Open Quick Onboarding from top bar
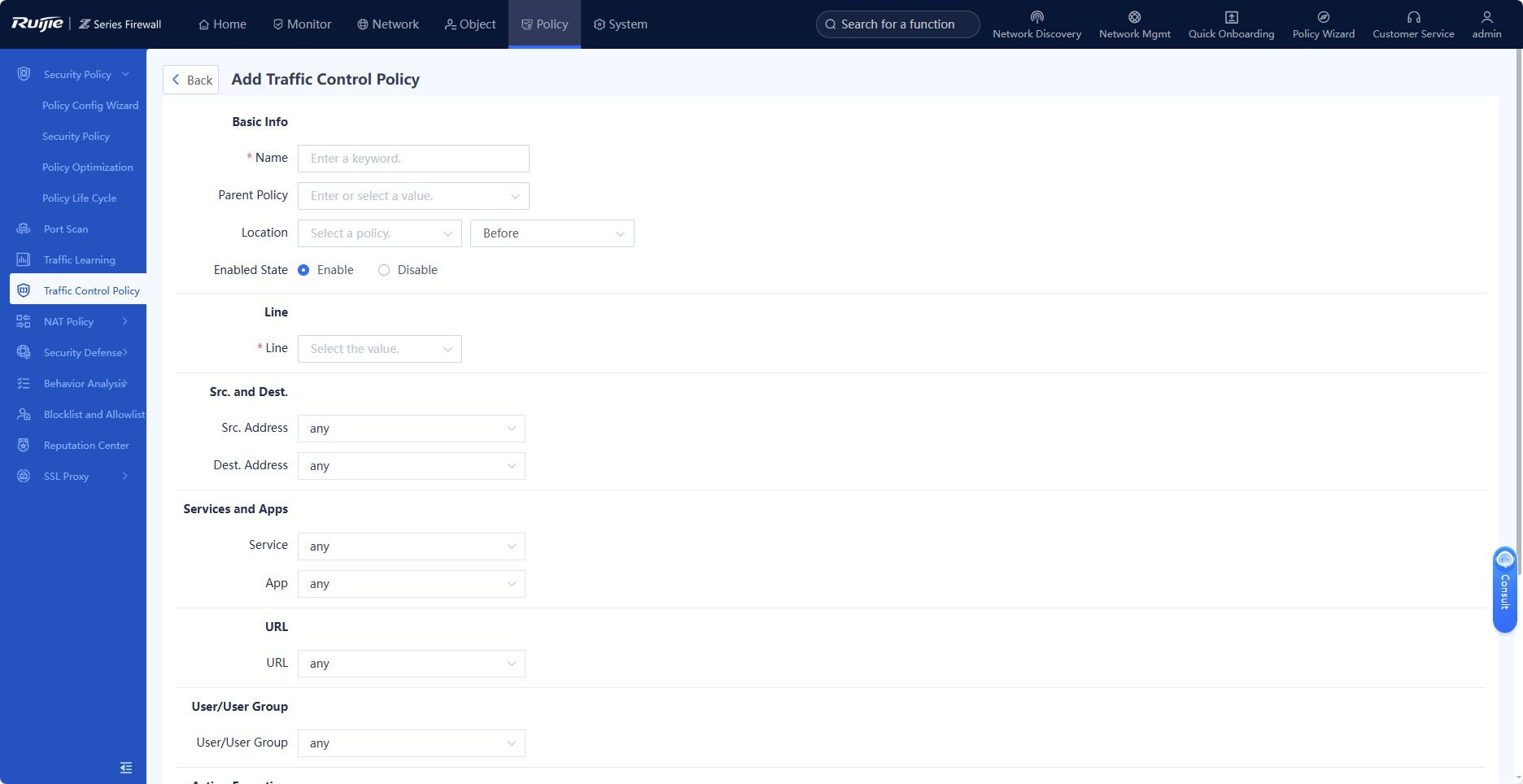The width and height of the screenshot is (1523, 784). pos(1231,17)
